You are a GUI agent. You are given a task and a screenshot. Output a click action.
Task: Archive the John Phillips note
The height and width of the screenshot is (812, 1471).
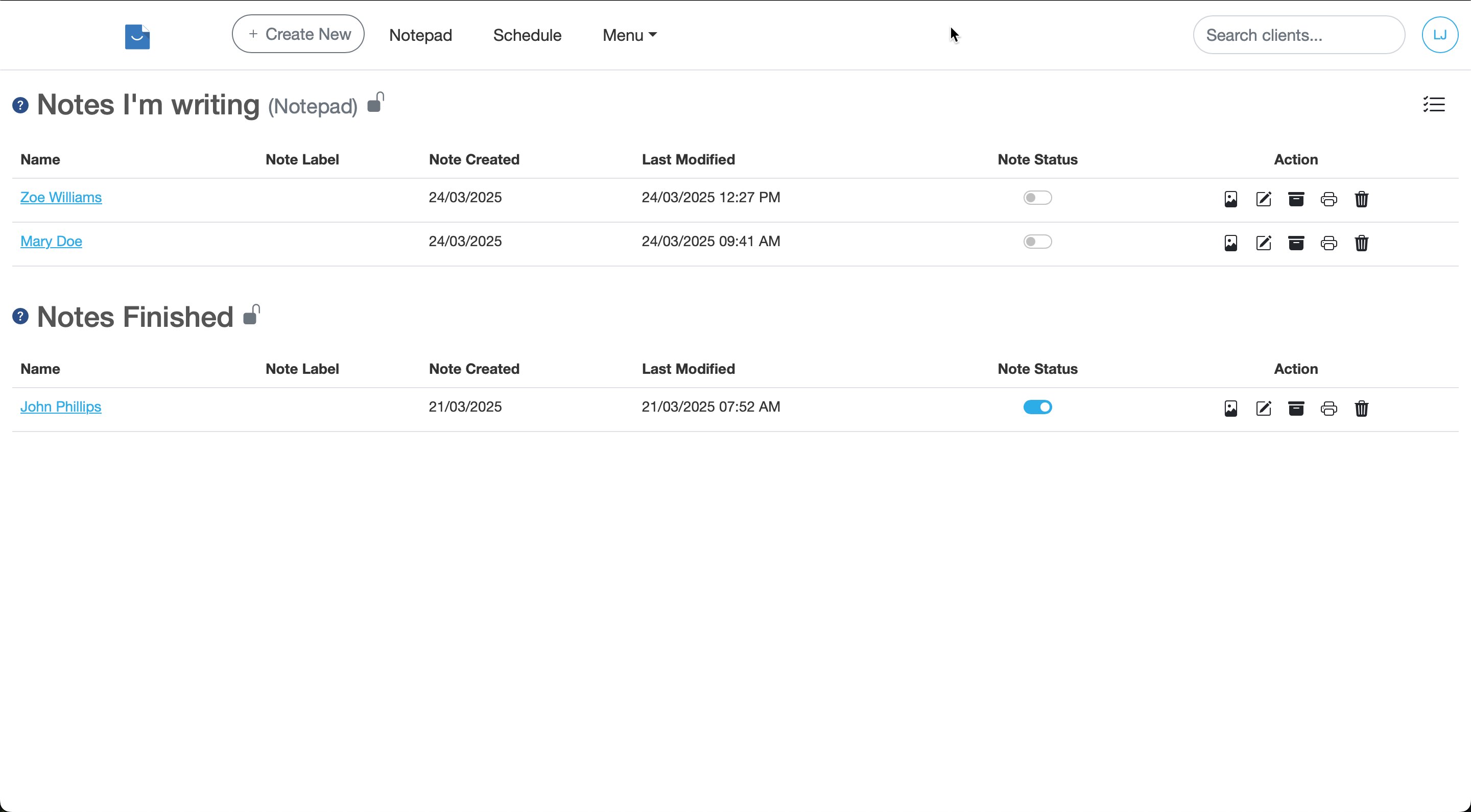pos(1296,408)
